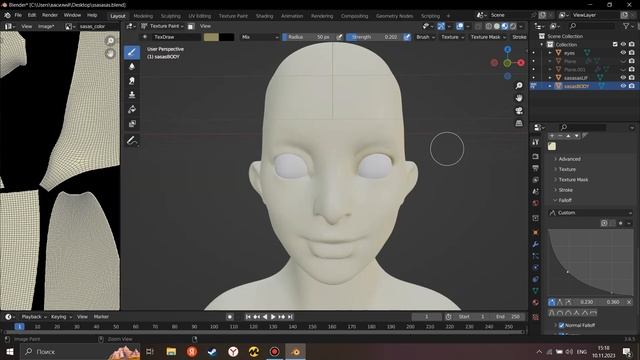
Task: Click the outliner filter funnel icon
Action: pos(627,26)
